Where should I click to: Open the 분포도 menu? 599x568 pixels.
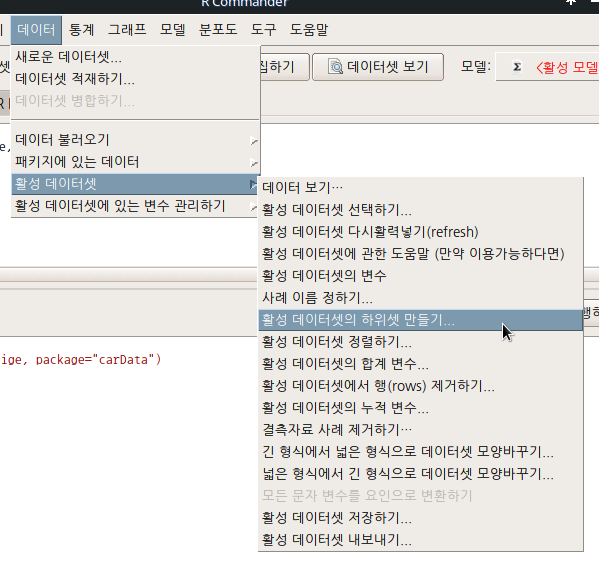click(218, 30)
